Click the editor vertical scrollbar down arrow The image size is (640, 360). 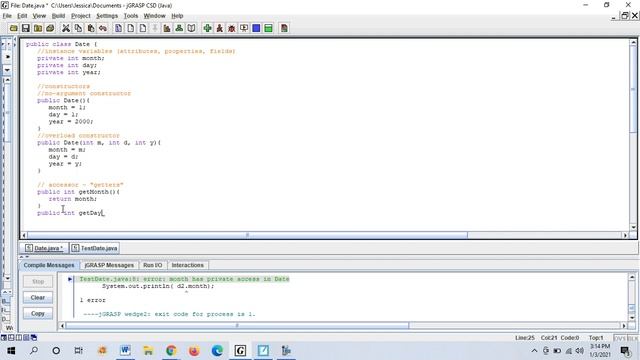tap(633, 227)
